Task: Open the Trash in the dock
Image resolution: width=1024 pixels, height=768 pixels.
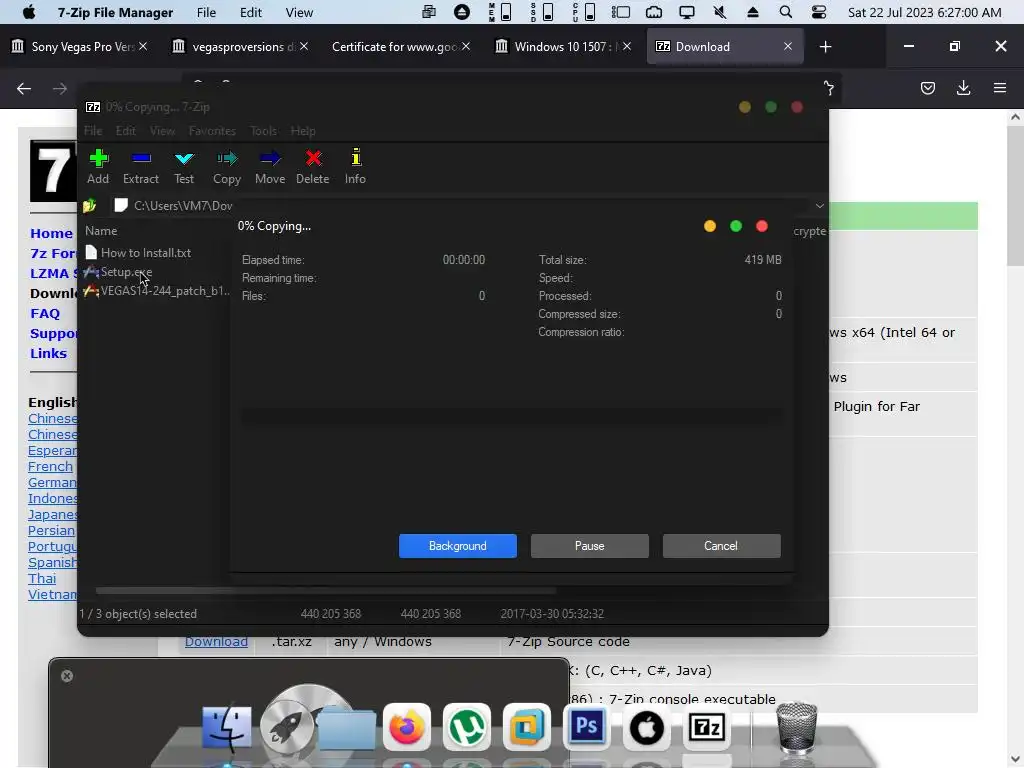Action: (x=796, y=728)
